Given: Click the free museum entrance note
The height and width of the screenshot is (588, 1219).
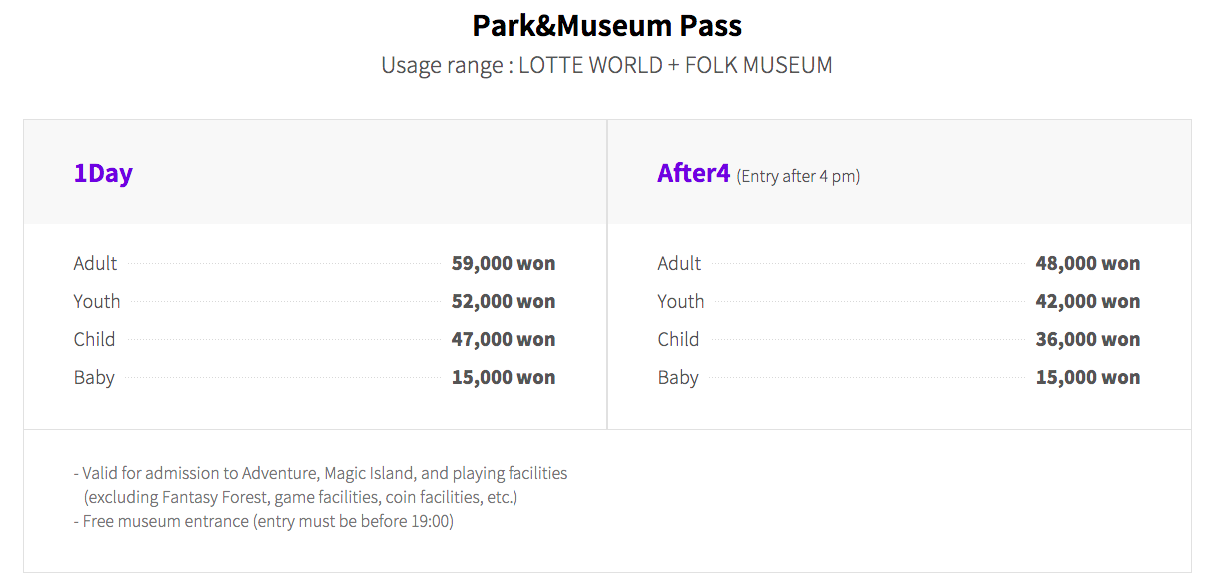Looking at the screenshot, I should coord(263,522).
